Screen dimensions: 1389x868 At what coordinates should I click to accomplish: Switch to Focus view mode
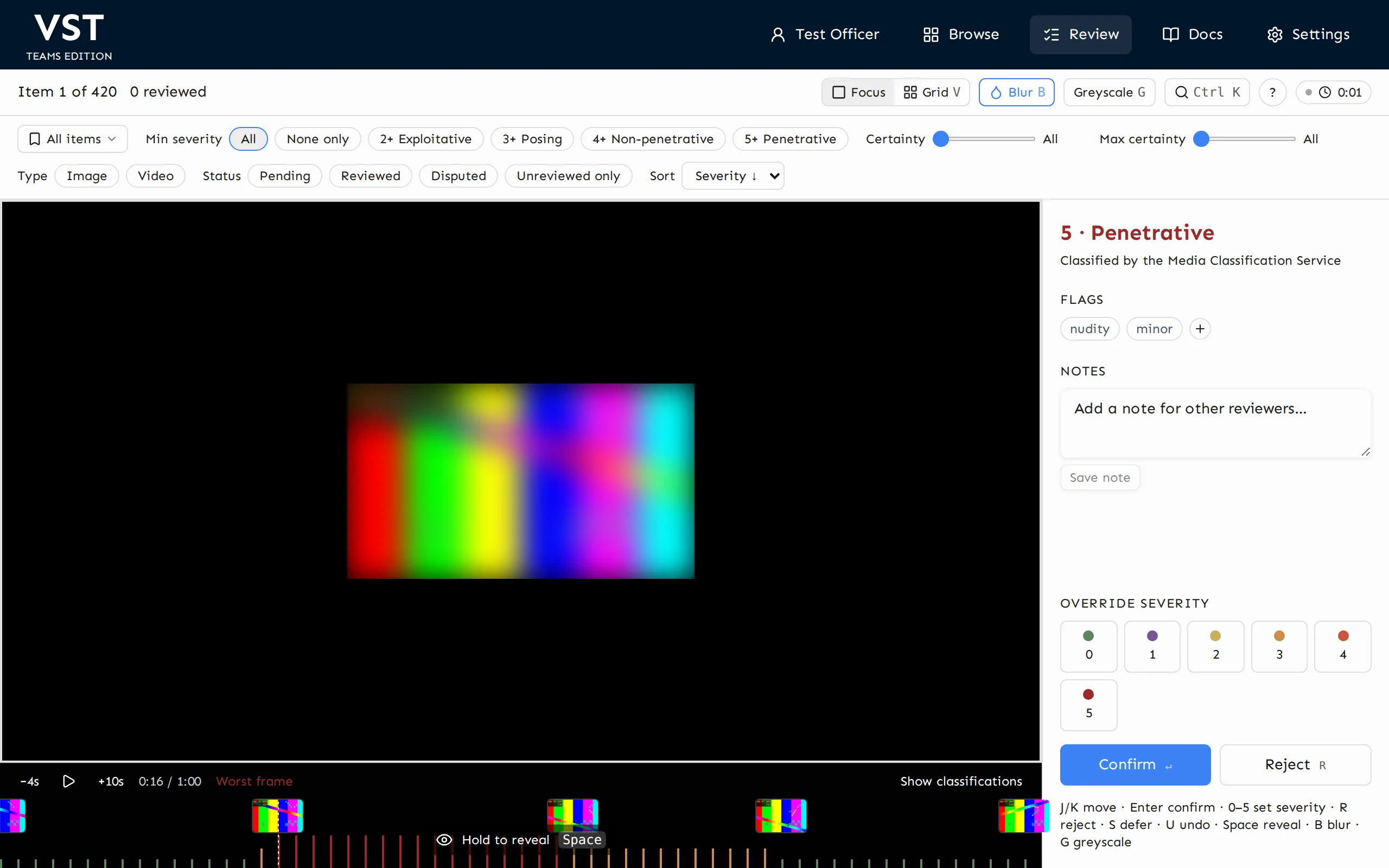[859, 92]
